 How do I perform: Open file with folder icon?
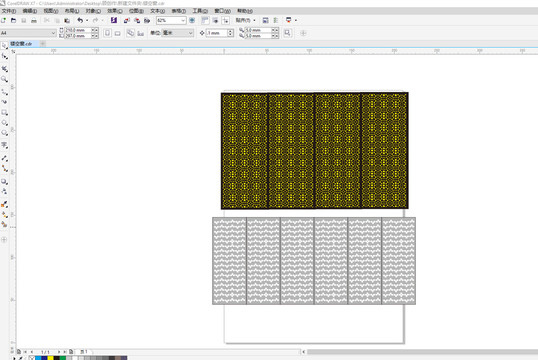click(x=13, y=21)
